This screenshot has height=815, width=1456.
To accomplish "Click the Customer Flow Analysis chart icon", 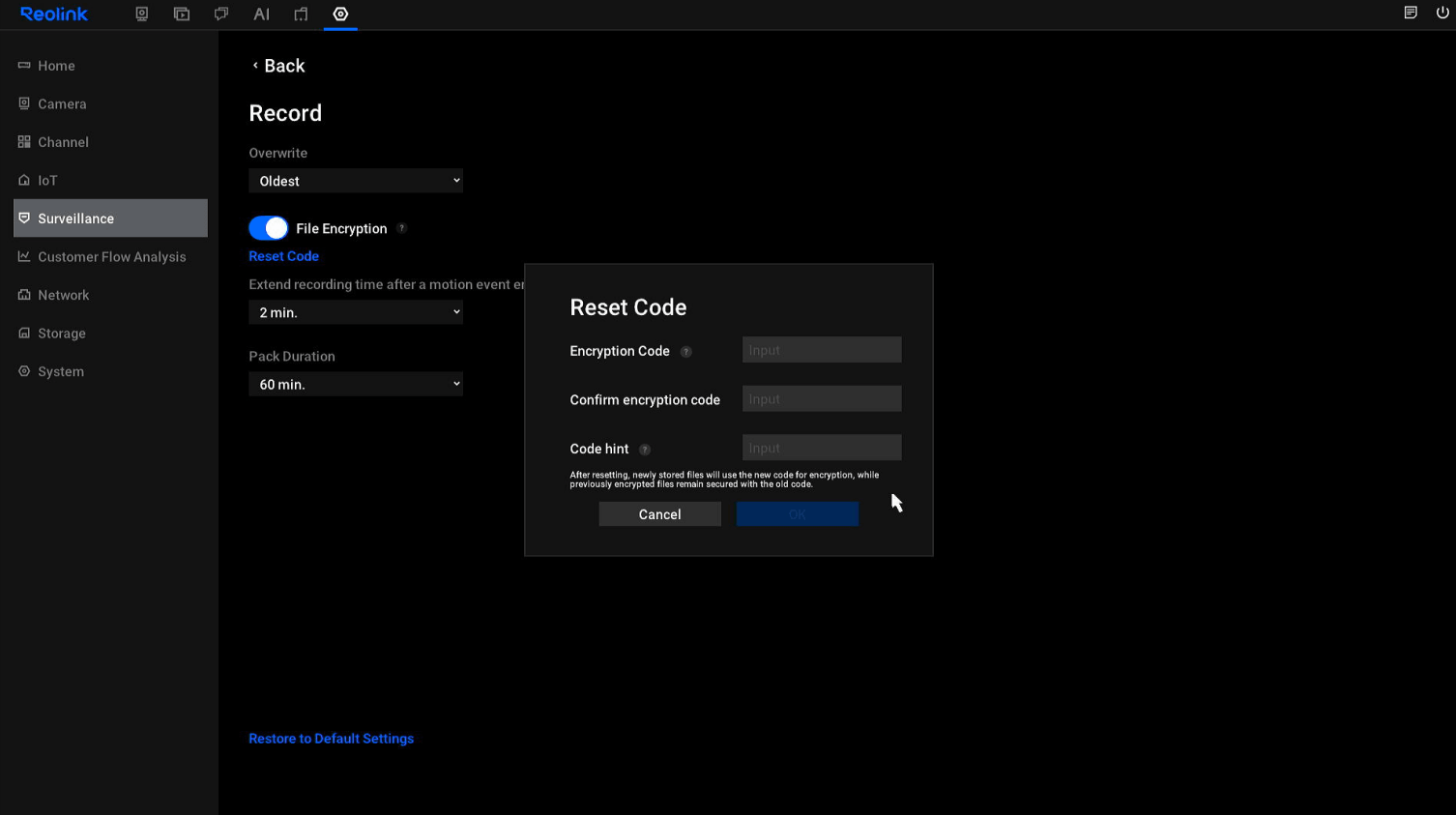I will 24,256.
